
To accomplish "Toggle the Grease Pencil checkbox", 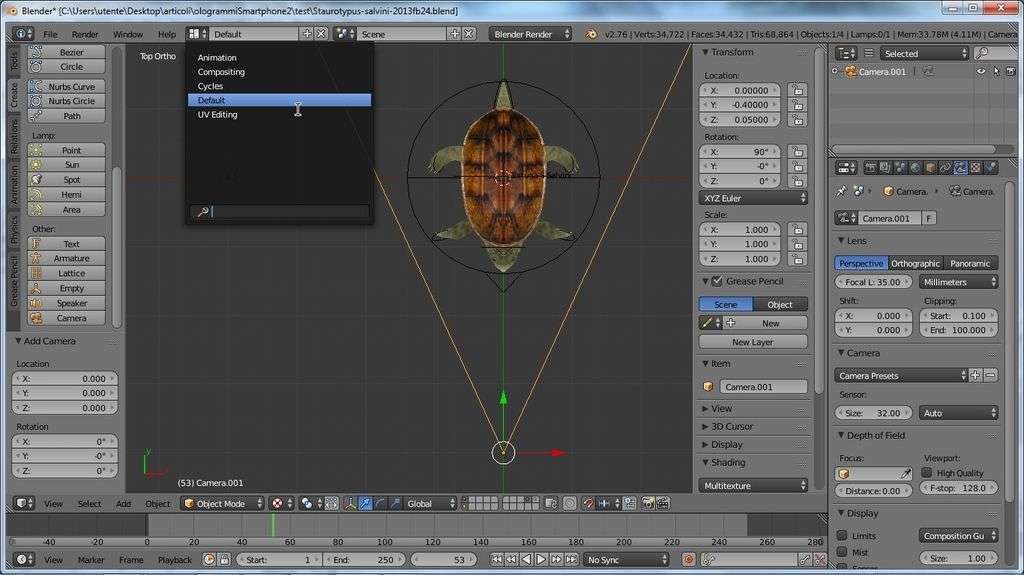I will pos(716,282).
